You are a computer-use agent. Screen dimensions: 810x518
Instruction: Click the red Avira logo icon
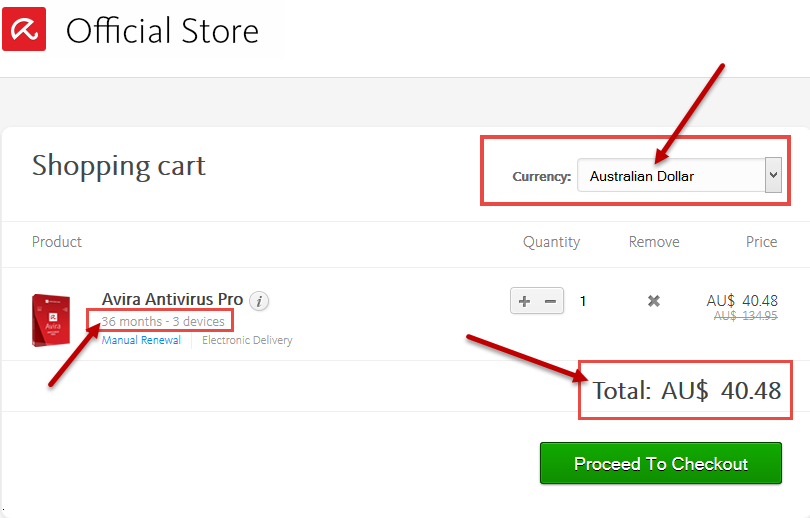tap(24, 29)
